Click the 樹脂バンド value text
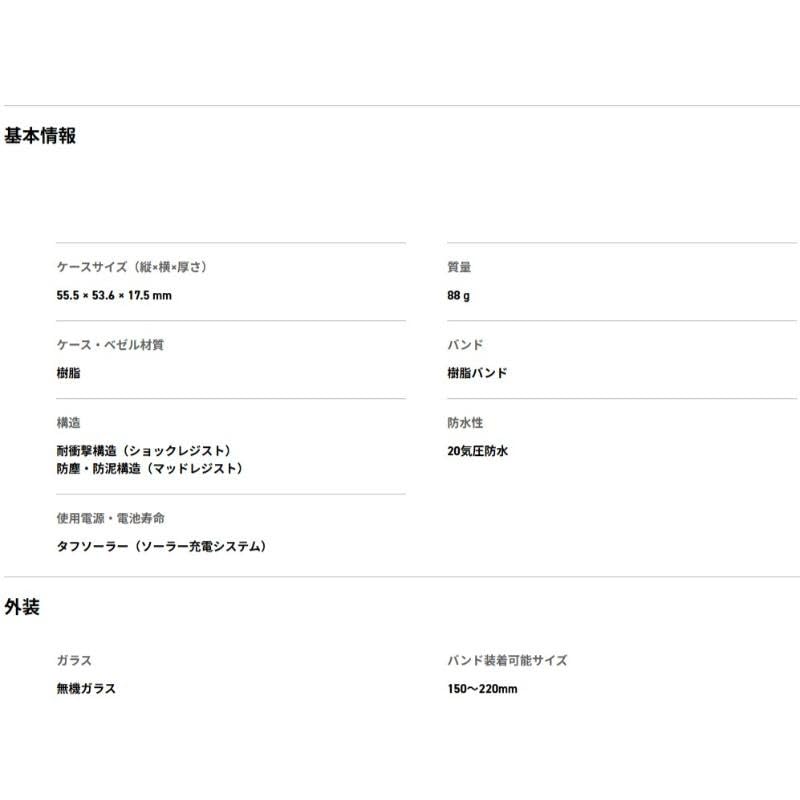 pos(477,373)
